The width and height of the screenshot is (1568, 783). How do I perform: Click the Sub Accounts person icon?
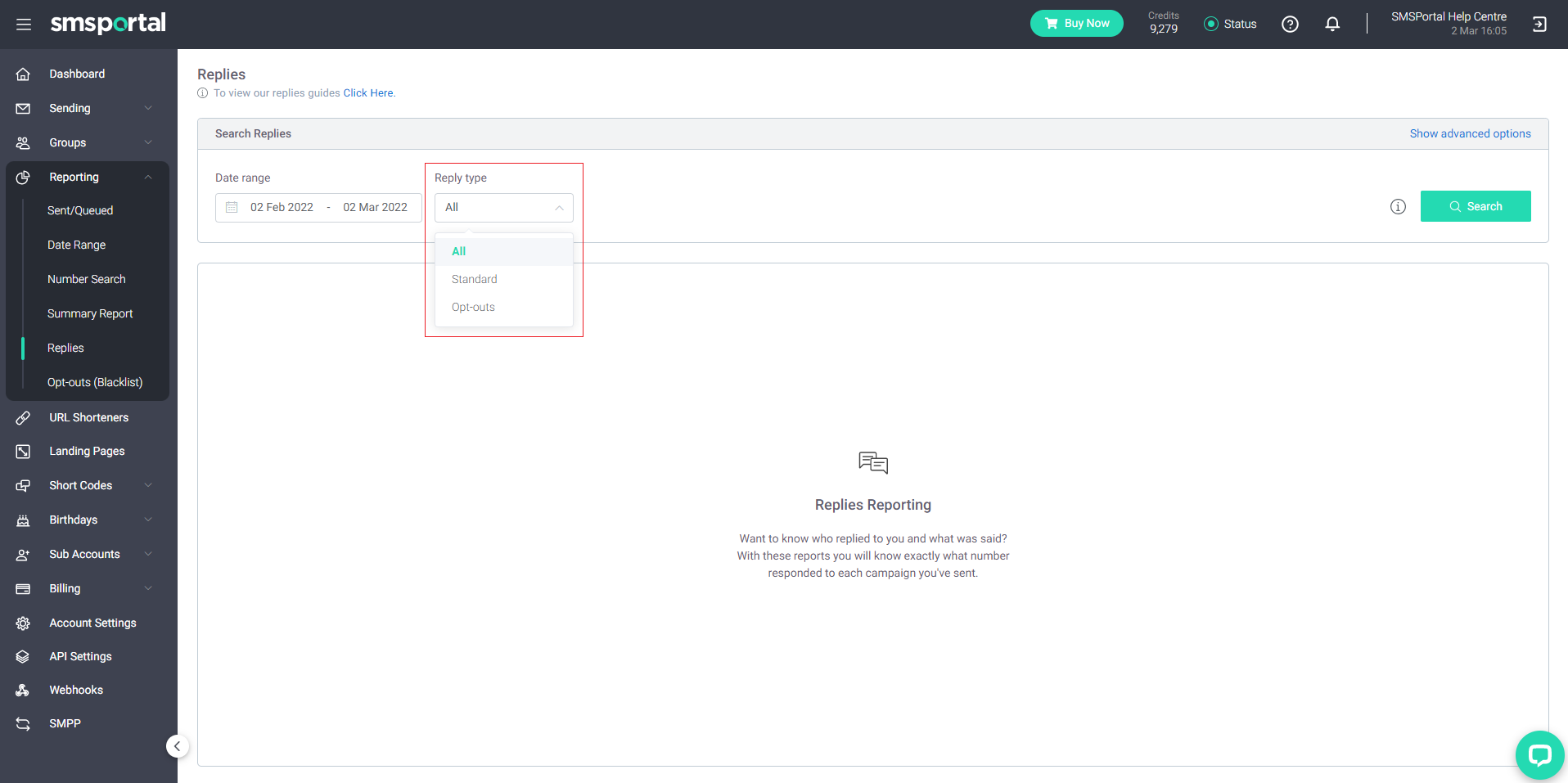coord(23,554)
